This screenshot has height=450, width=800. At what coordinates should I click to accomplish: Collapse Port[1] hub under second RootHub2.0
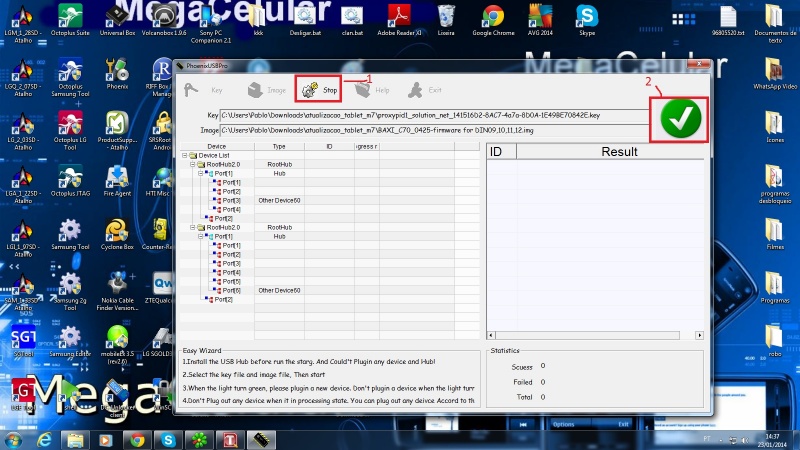pos(201,236)
